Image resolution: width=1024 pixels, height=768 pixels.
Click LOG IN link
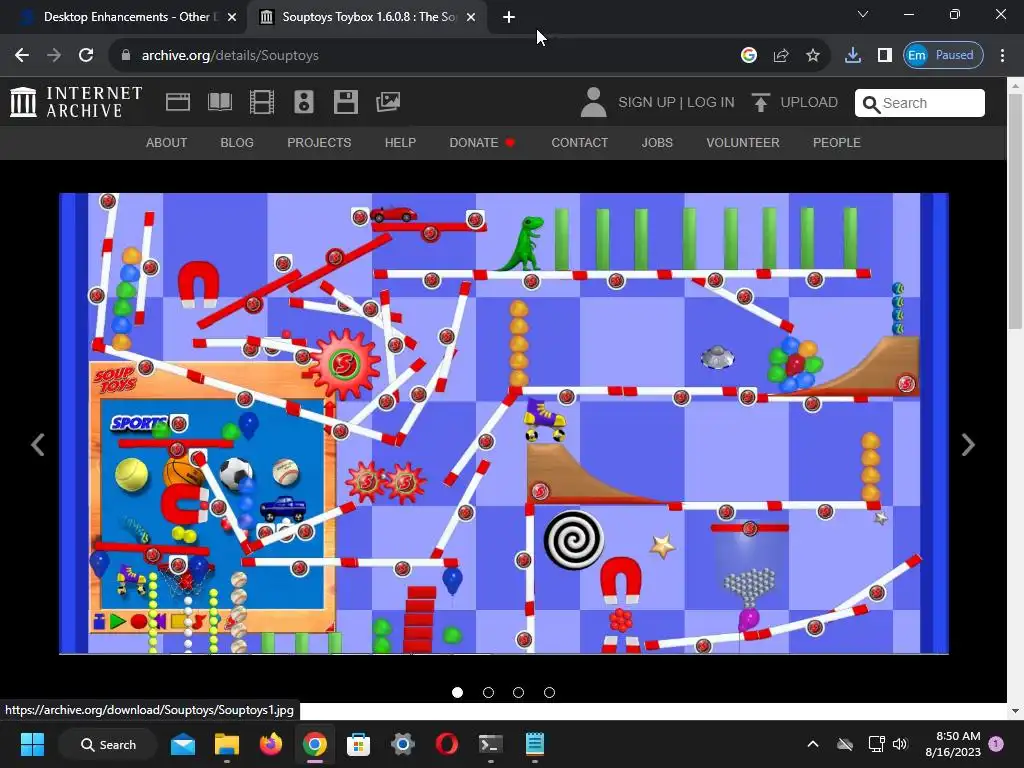711,103
